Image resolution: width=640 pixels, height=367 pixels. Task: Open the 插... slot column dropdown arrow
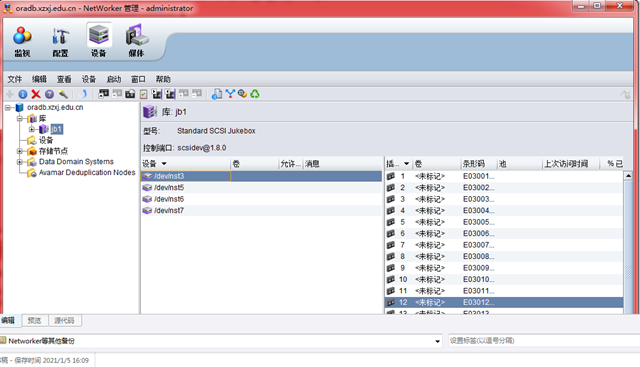407,164
